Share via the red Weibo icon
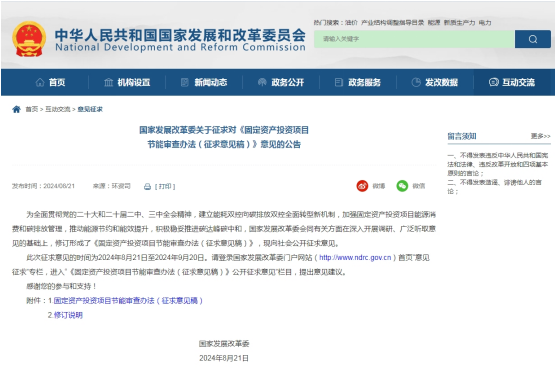Image resolution: width=557 pixels, height=378 pixels. (x=362, y=186)
